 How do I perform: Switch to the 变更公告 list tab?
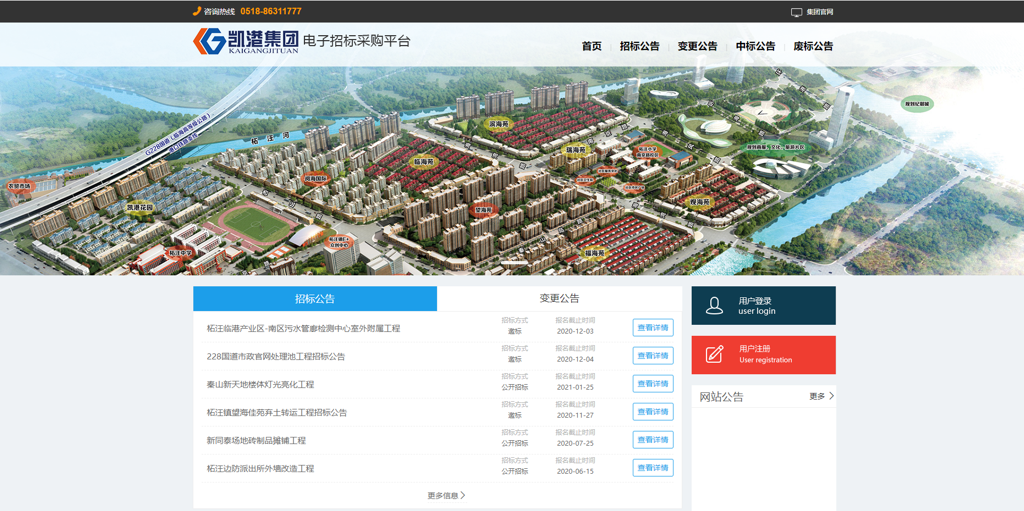coord(559,298)
